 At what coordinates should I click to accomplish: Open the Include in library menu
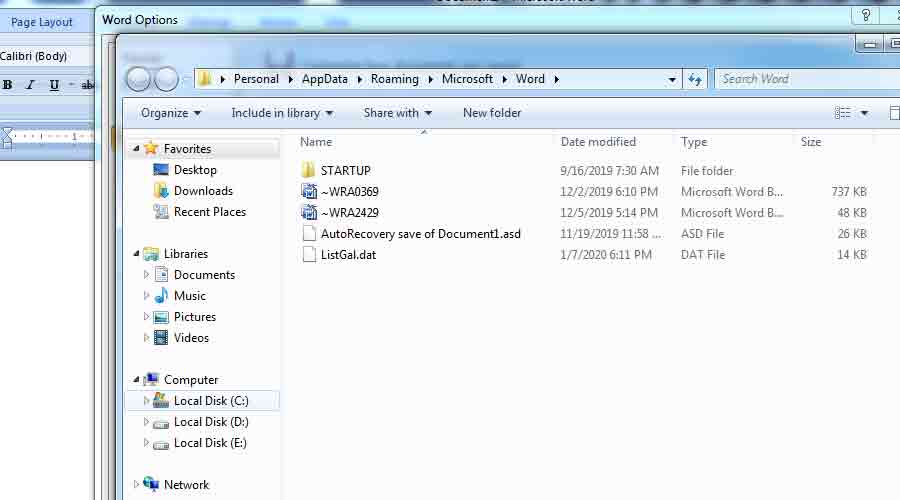click(282, 113)
